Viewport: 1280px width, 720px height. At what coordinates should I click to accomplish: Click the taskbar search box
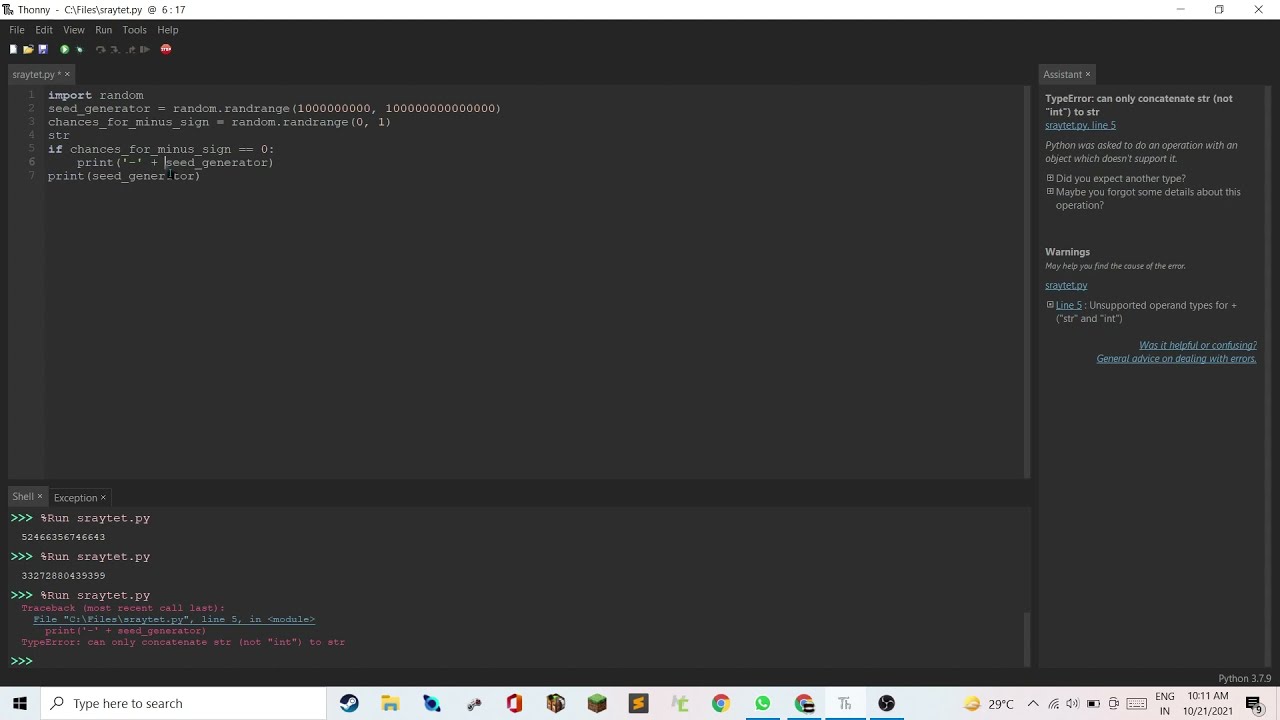pos(184,703)
